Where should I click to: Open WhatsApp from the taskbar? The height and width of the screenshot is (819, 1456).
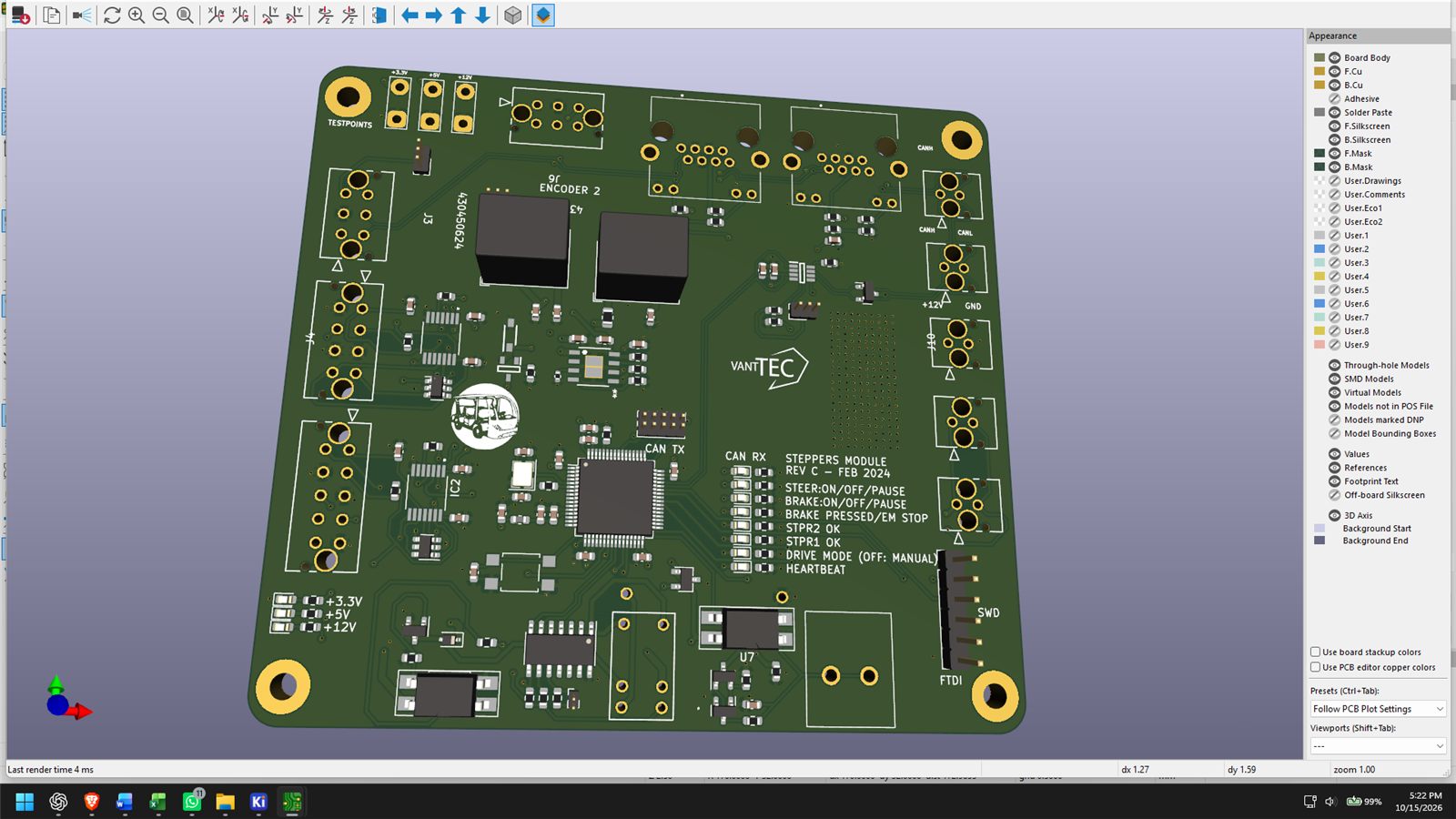click(x=192, y=802)
